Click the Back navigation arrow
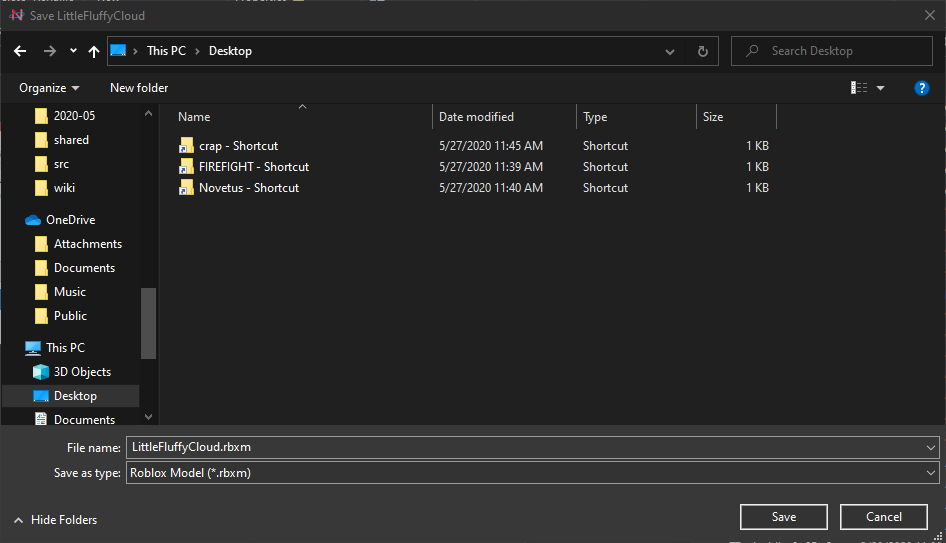The height and width of the screenshot is (543, 946). tap(21, 51)
